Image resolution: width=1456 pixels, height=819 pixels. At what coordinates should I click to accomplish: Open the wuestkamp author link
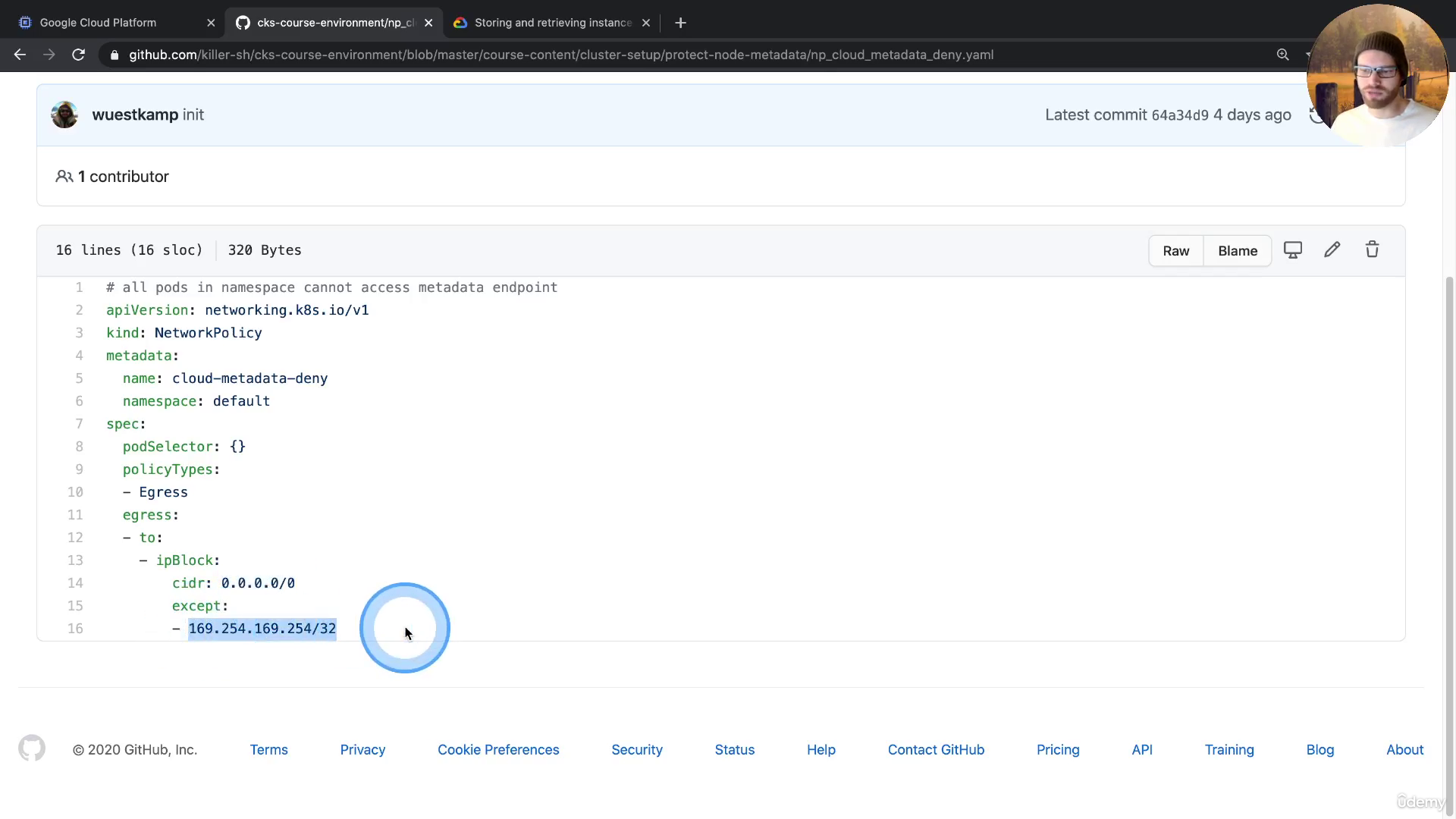[x=135, y=115]
